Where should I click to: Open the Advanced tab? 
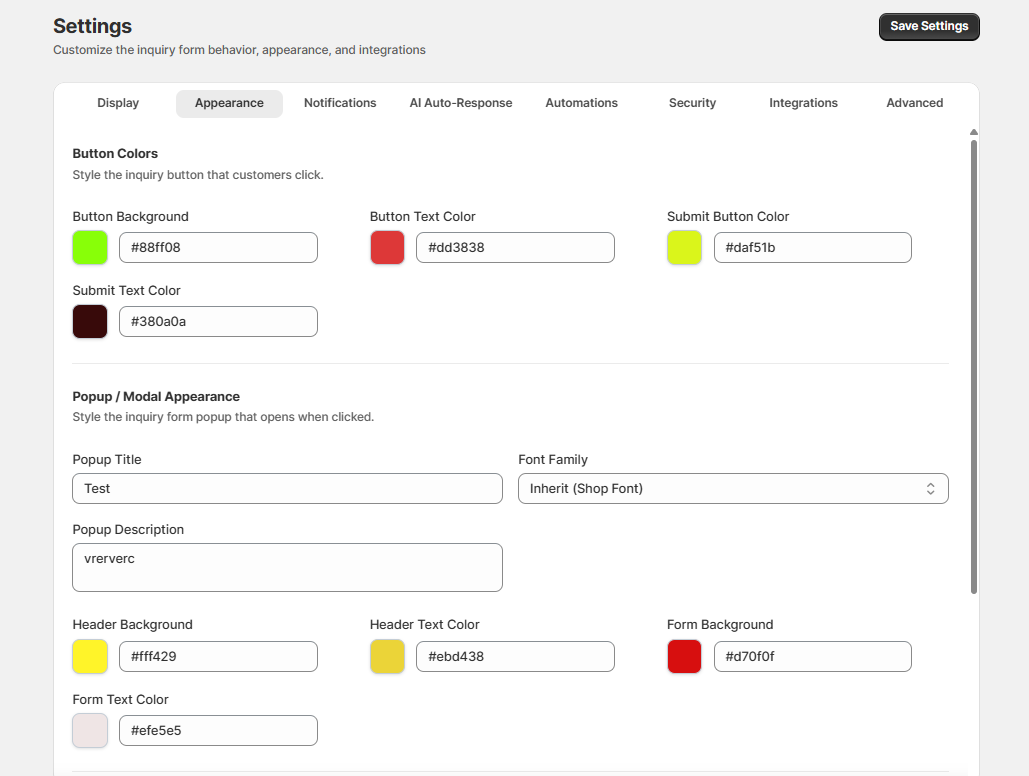pyautogui.click(x=914, y=103)
